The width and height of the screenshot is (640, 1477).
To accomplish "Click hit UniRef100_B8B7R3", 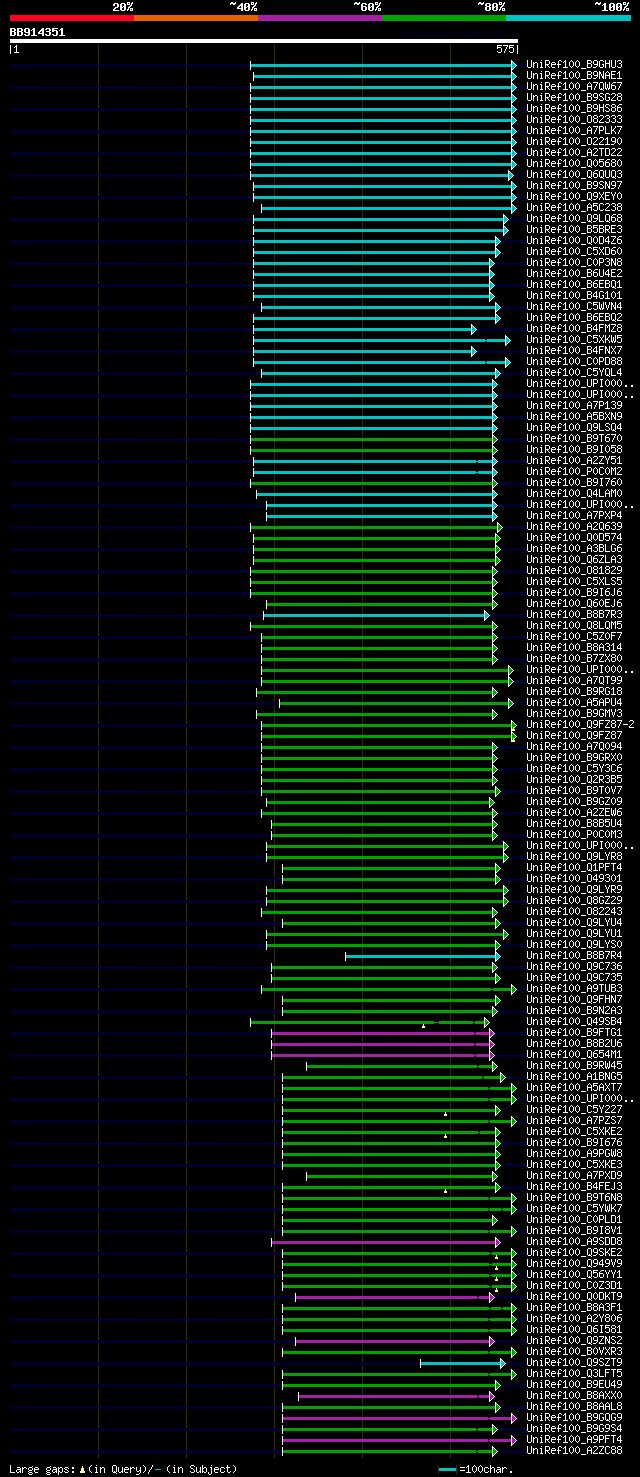I will tap(574, 614).
